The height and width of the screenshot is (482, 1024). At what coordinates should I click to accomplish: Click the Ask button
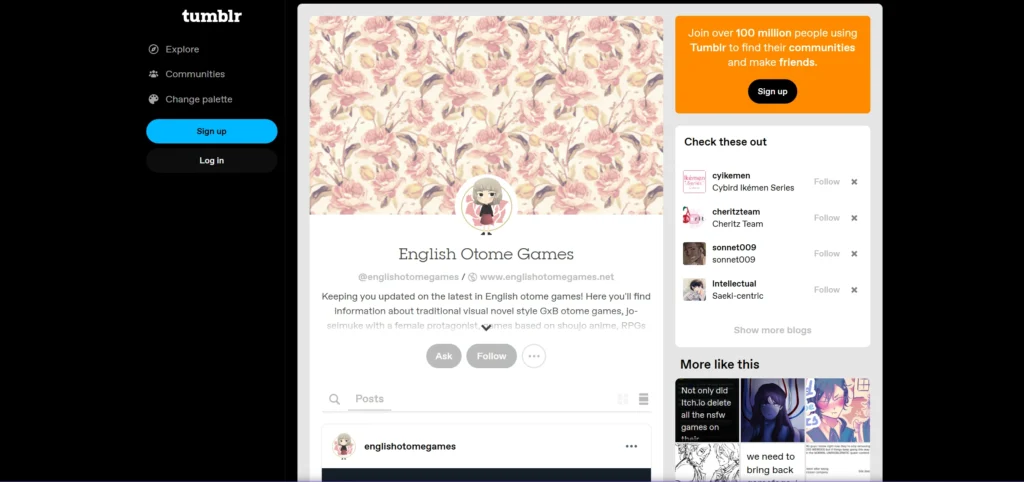(443, 356)
